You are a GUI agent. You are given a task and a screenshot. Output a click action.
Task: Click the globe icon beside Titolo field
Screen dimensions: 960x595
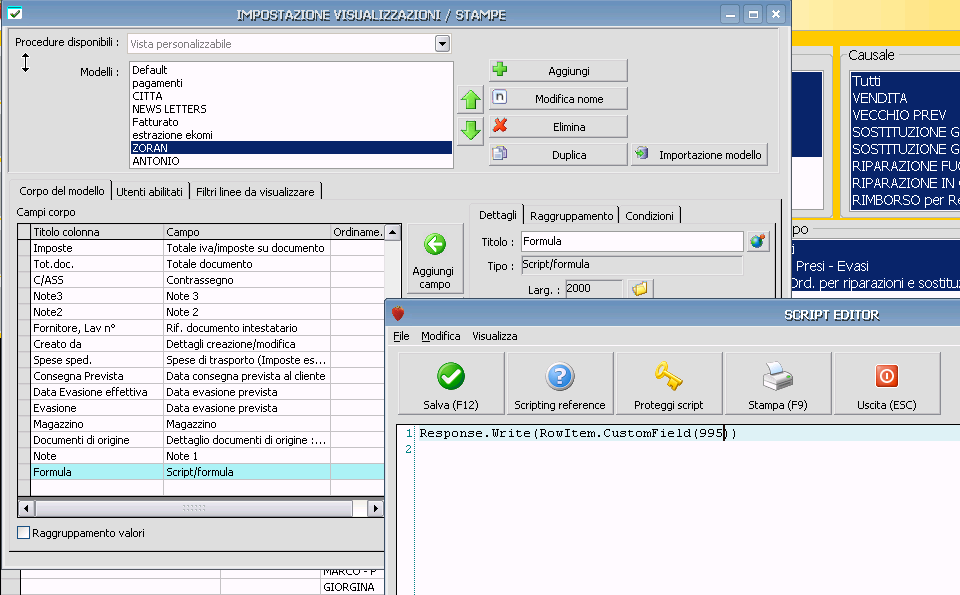click(x=758, y=241)
